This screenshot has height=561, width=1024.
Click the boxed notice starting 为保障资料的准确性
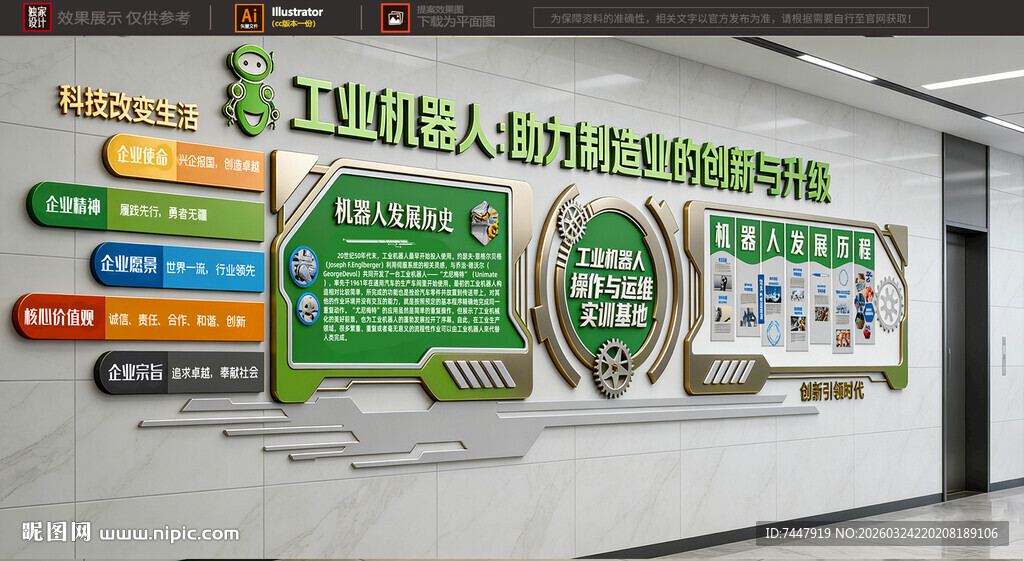coord(731,18)
